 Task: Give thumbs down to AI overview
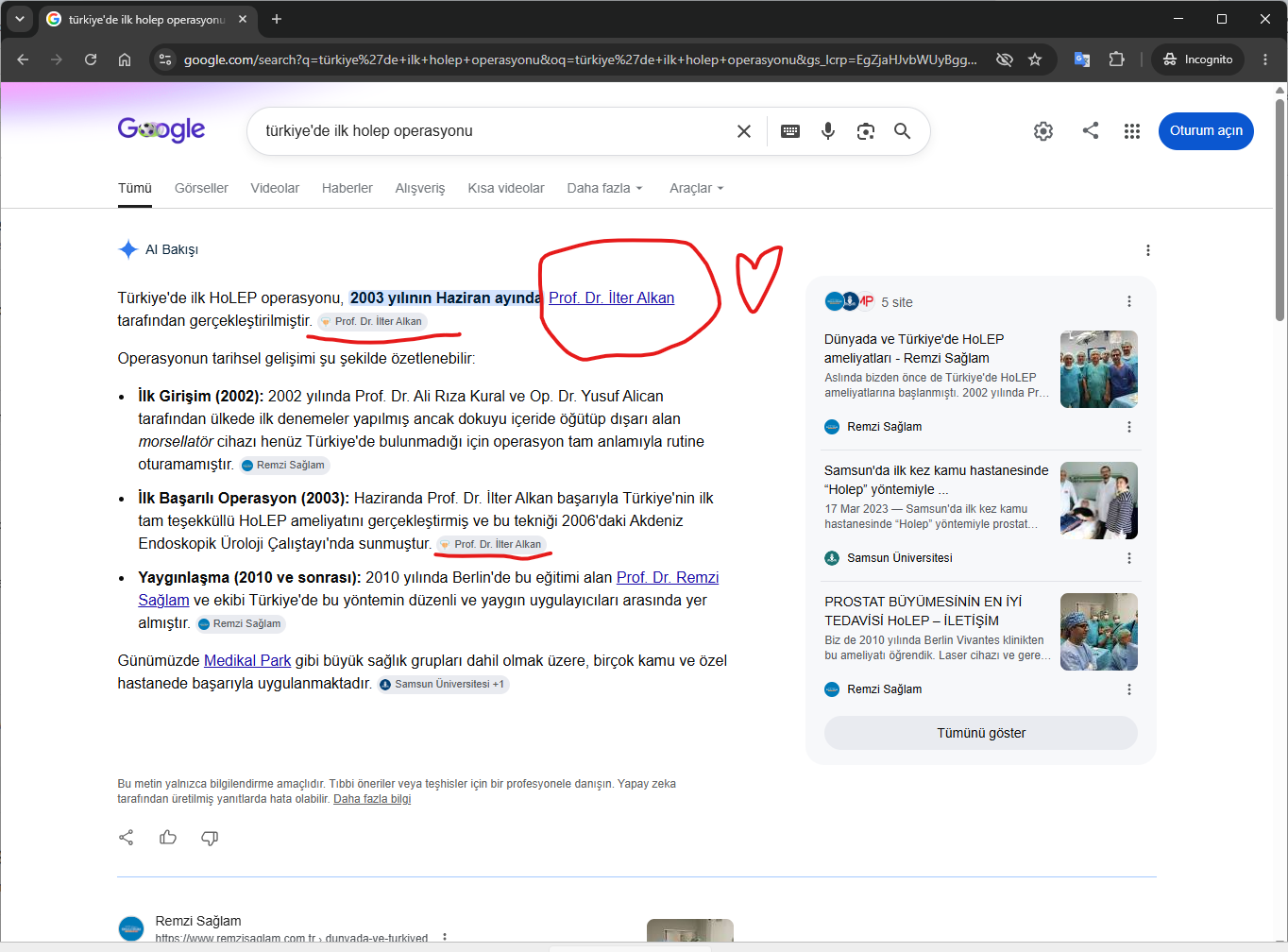pos(210,838)
